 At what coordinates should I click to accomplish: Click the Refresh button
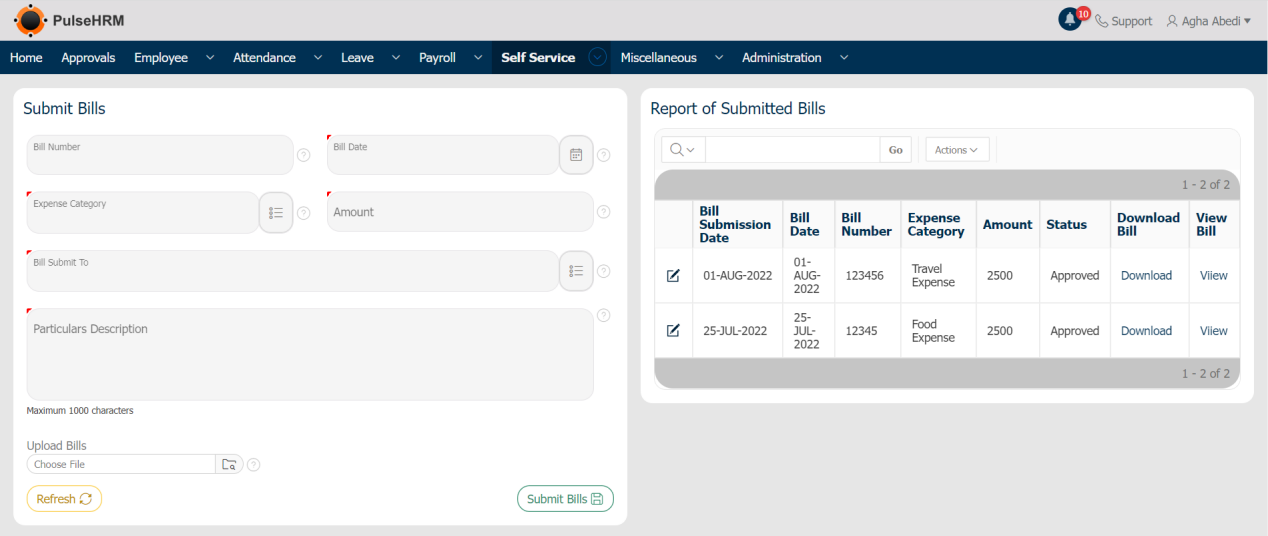(x=64, y=499)
